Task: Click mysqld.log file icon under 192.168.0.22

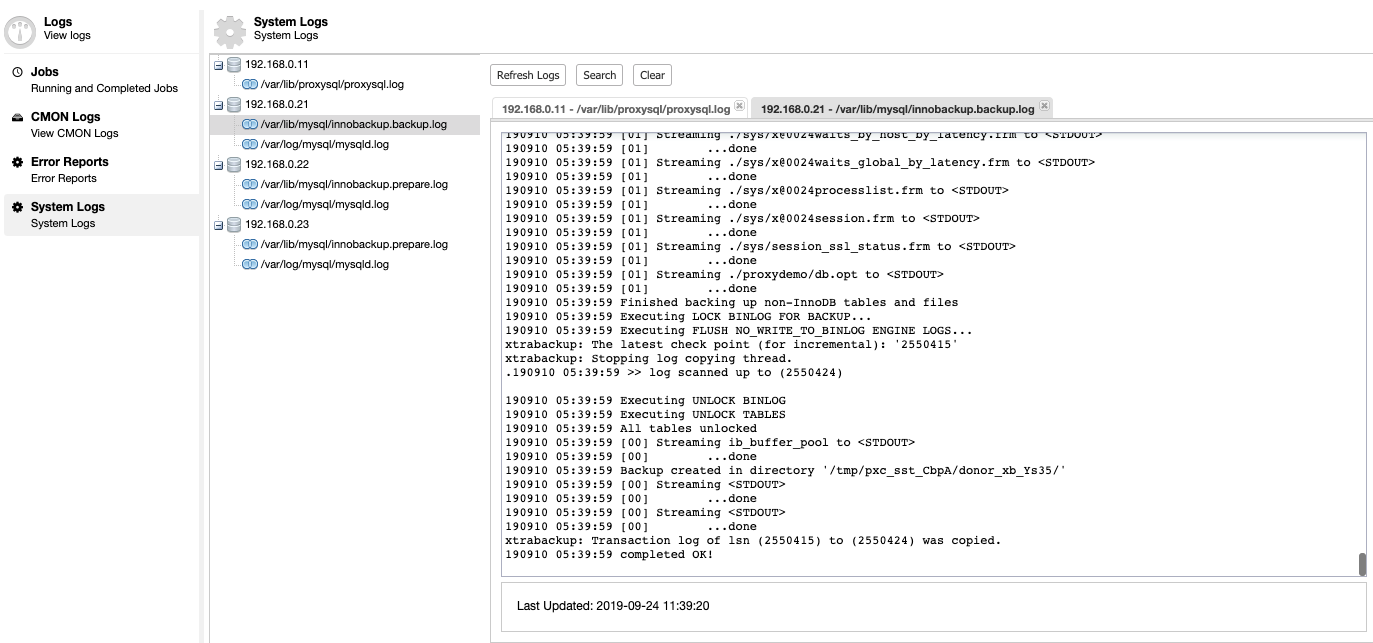Action: point(250,204)
